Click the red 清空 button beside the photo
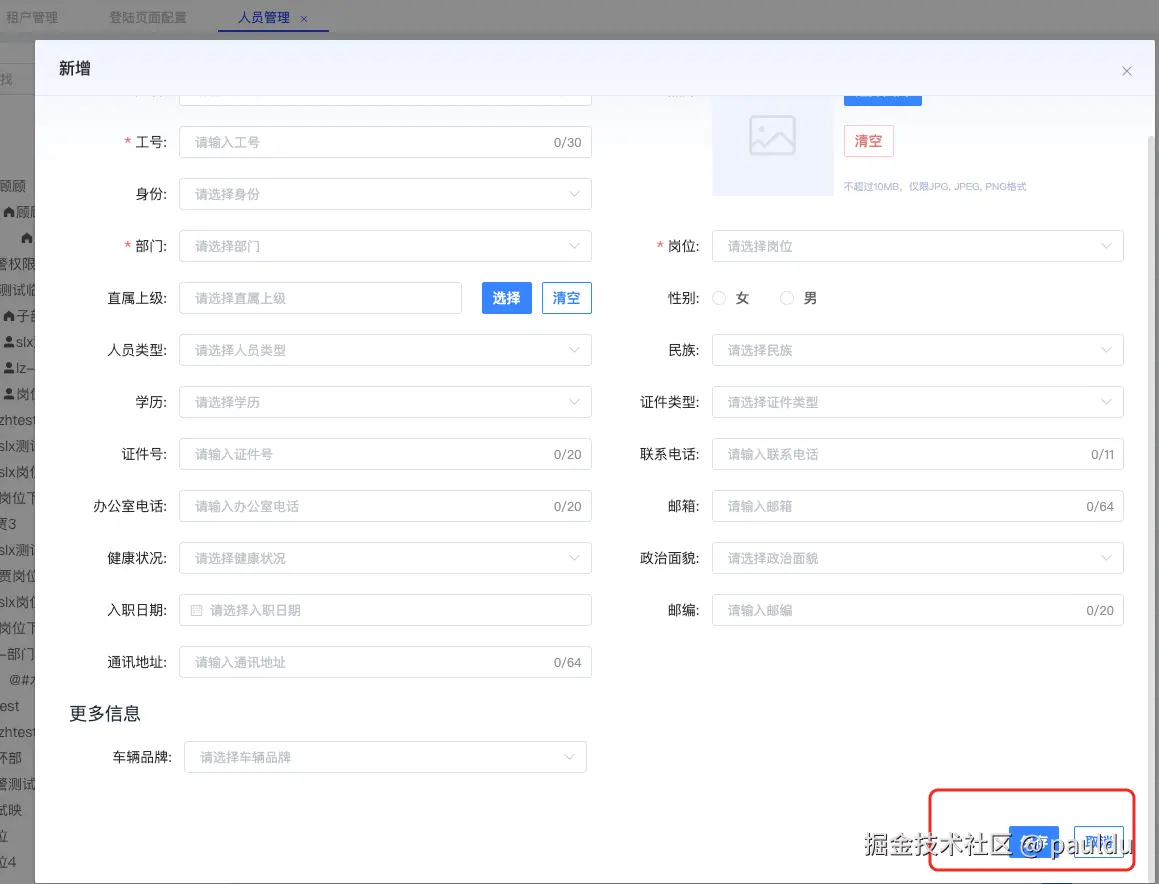Viewport: 1159px width, 884px height. point(869,141)
